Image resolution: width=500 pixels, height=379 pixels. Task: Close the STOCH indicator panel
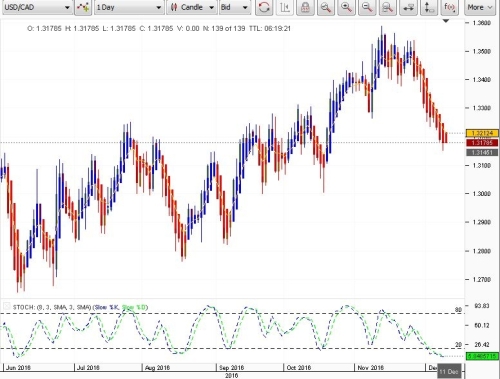point(6,306)
